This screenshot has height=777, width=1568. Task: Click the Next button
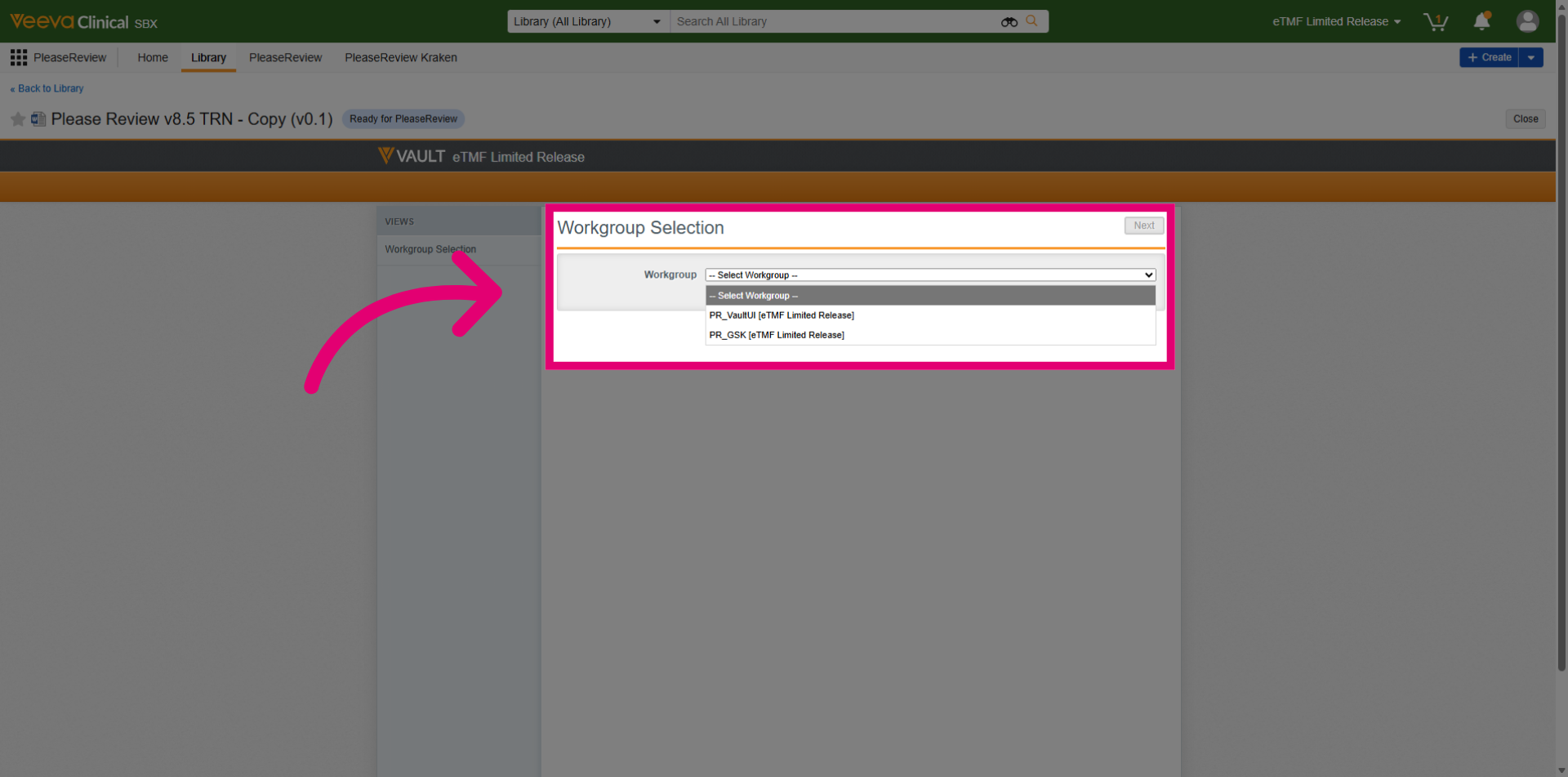pyautogui.click(x=1144, y=226)
